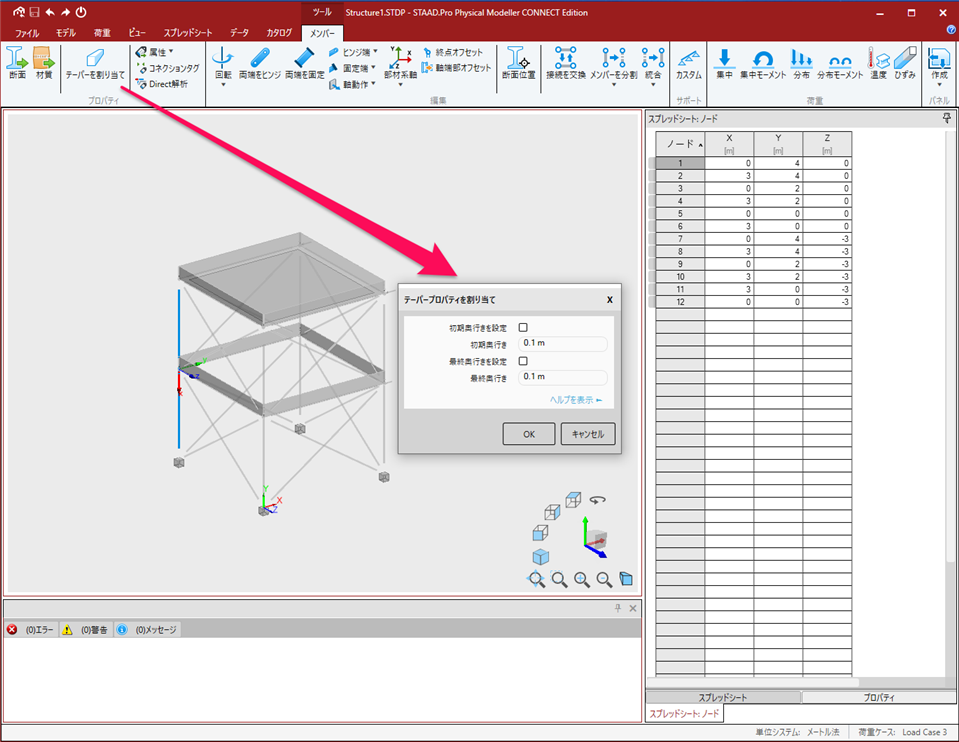Click the undo arrow in title bar
Viewport: 959px width, 742px height.
50,12
